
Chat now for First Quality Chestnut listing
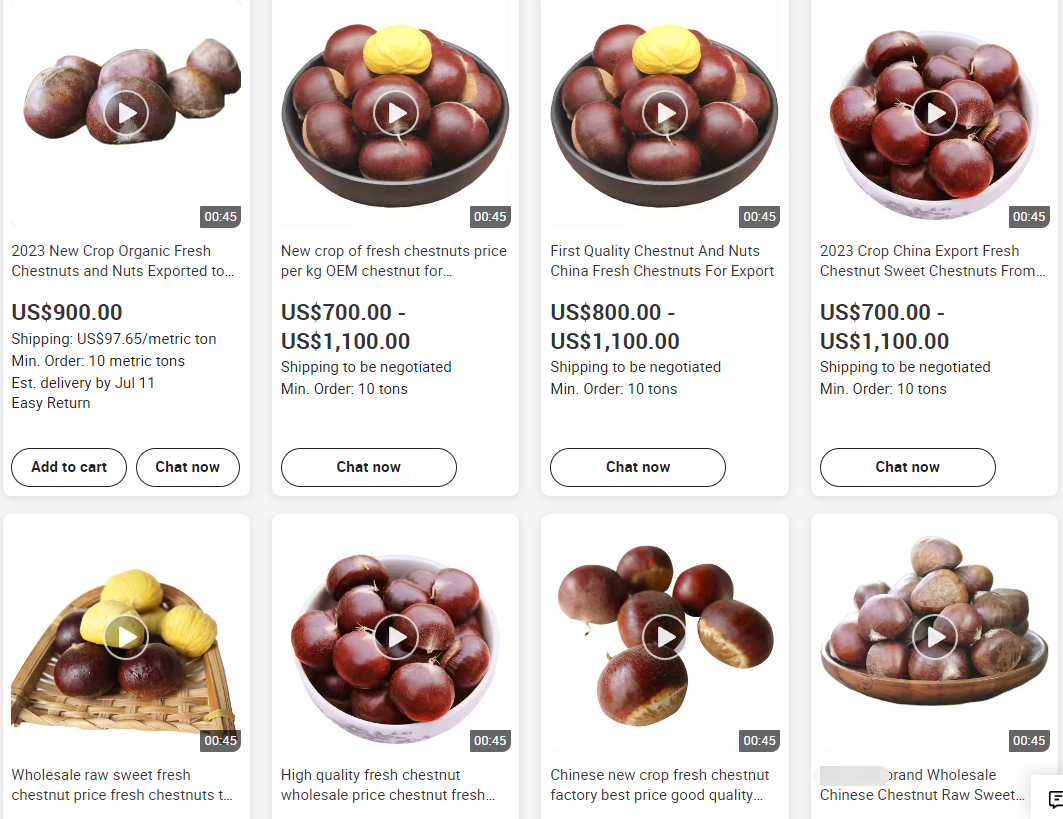638,467
